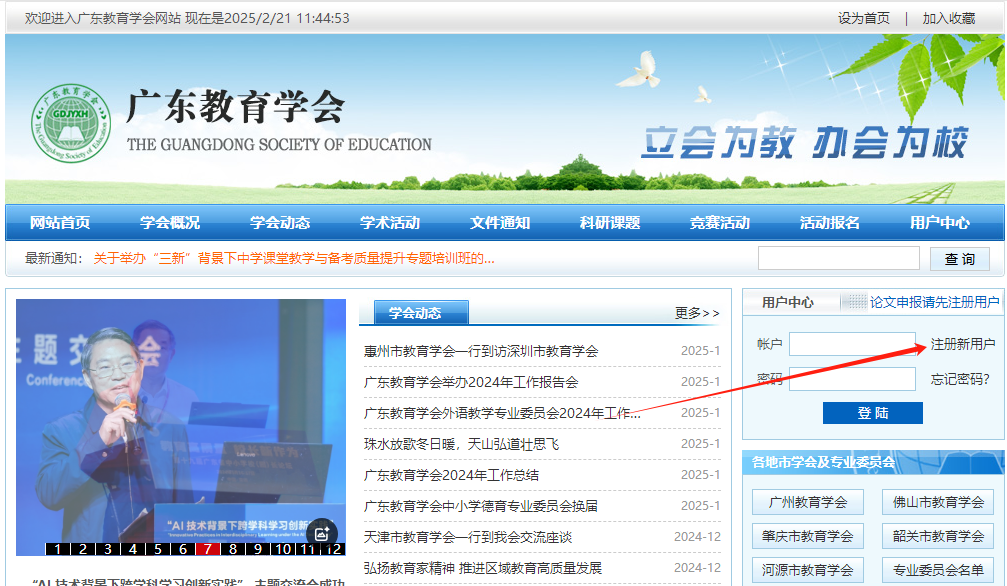The width and height of the screenshot is (1007, 586).
Task: Switch slideshow to slide 5
Action: pos(158,549)
